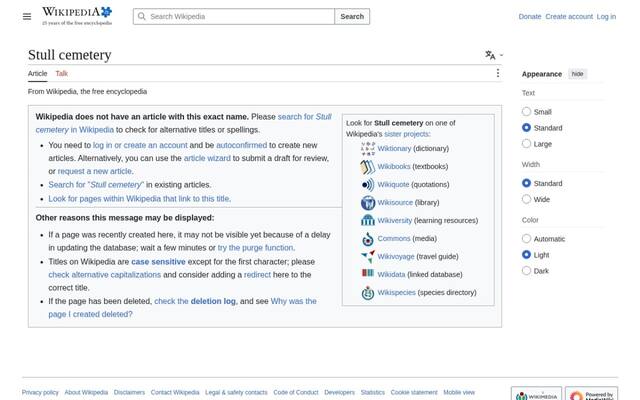The width and height of the screenshot is (640, 400).
Task: Switch to the Talk tab
Action: pyautogui.click(x=62, y=73)
